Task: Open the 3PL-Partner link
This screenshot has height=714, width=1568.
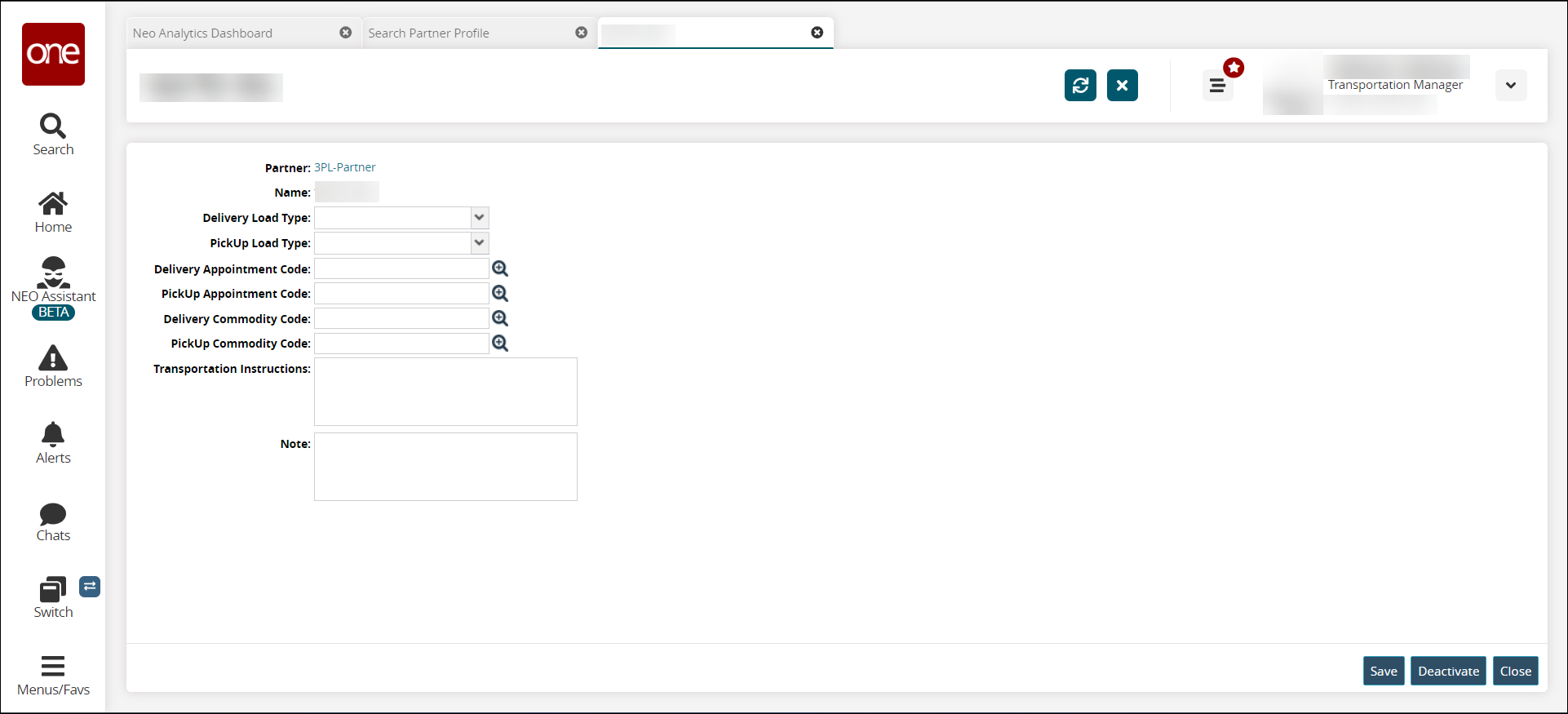Action: pyautogui.click(x=345, y=167)
